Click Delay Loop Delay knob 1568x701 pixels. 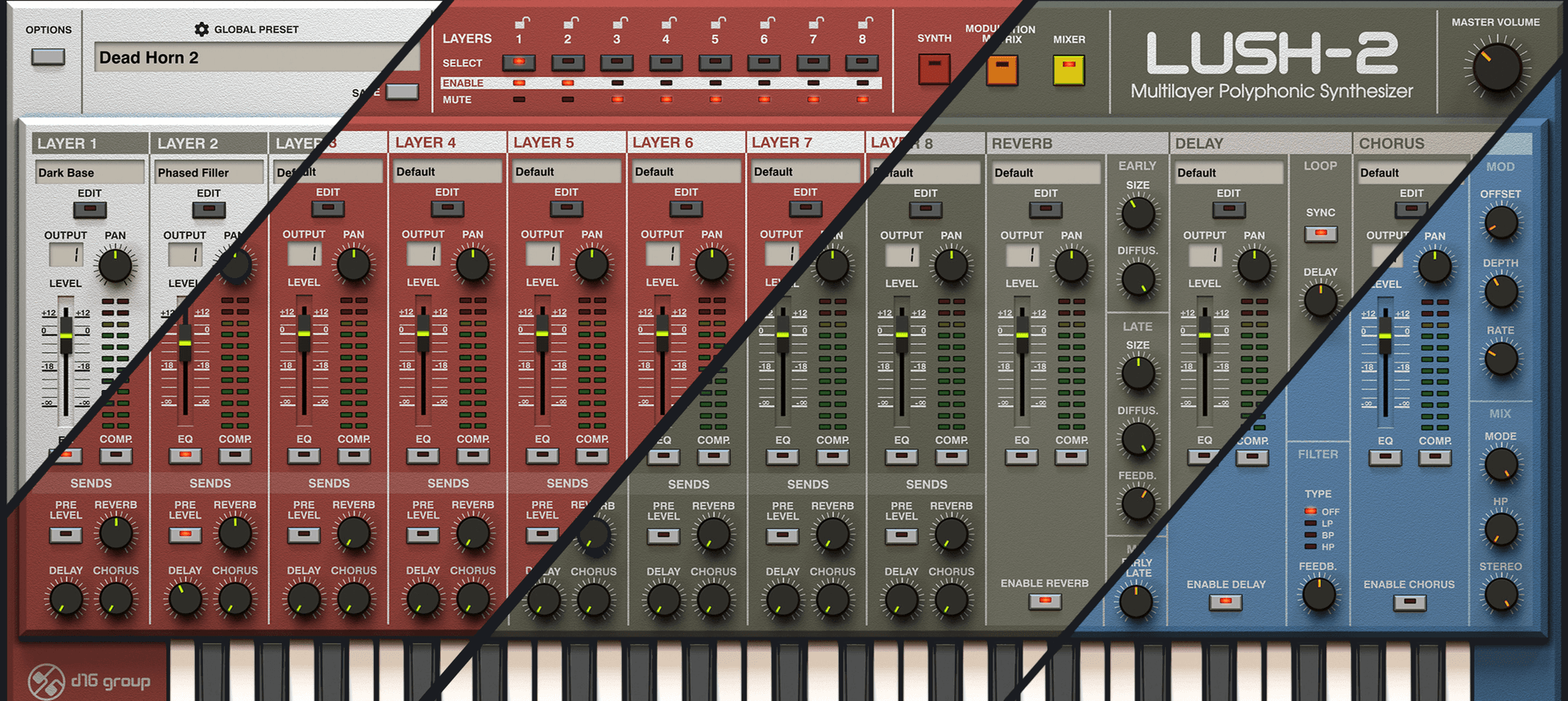(1321, 301)
